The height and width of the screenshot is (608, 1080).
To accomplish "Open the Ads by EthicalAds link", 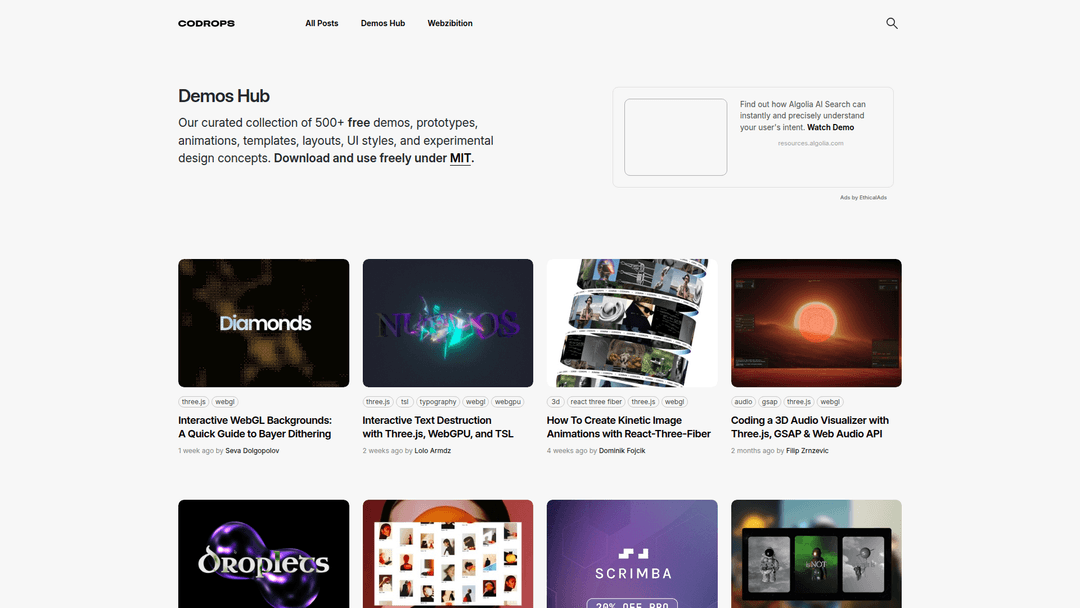I will click(863, 198).
